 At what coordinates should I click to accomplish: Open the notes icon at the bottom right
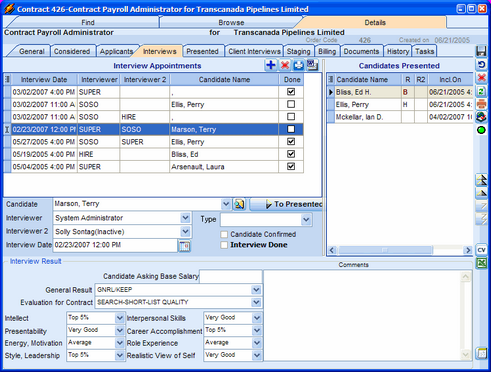tap(481, 354)
